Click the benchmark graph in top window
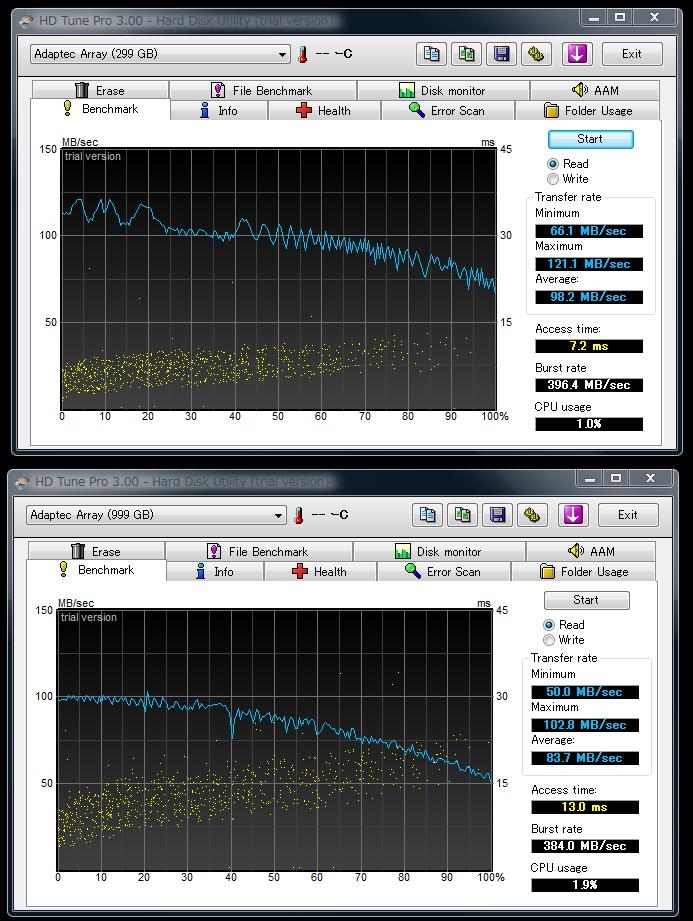Viewport: 693px width, 921px height. point(278,279)
